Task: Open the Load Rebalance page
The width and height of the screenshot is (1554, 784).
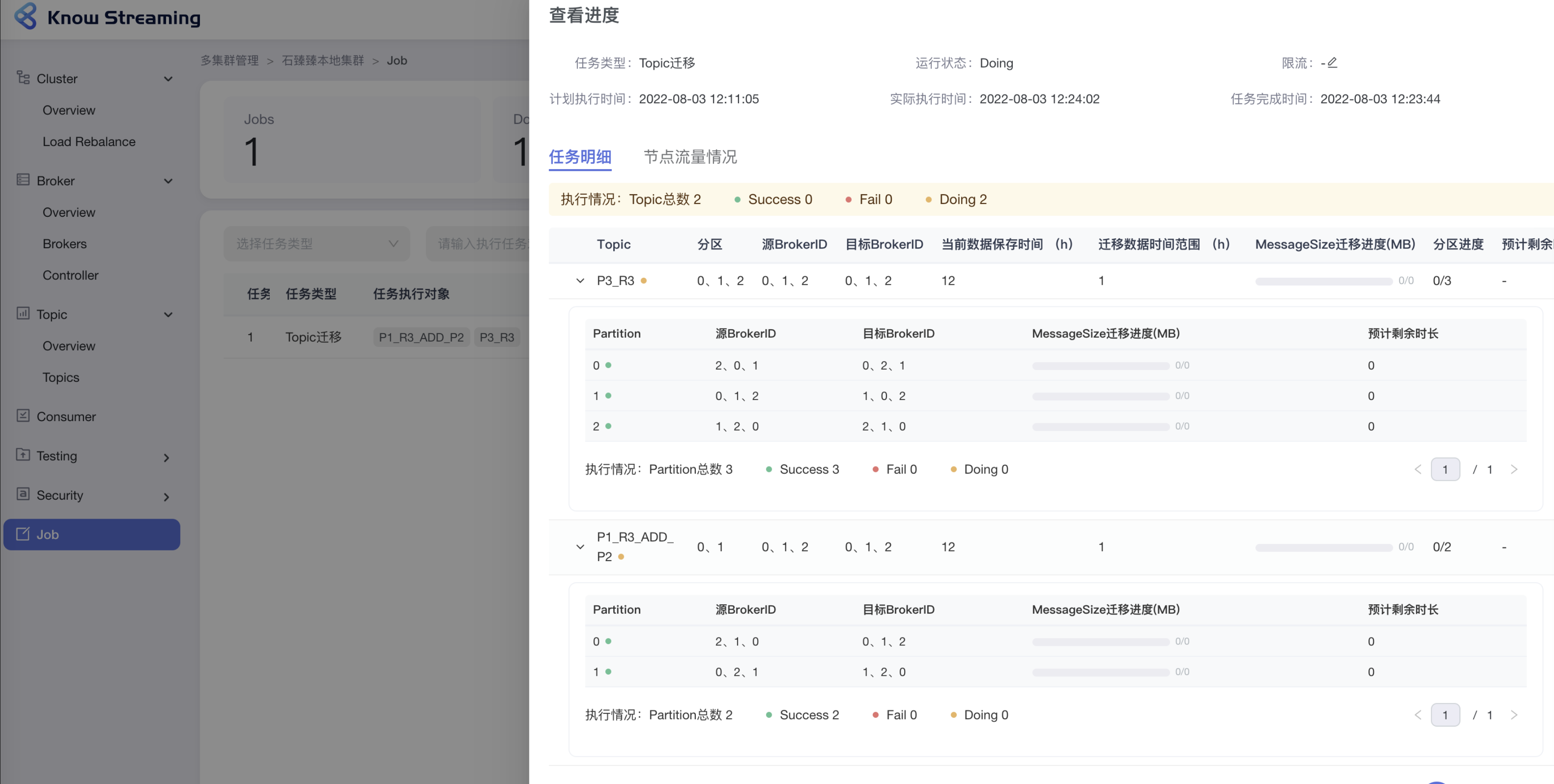Action: (89, 142)
